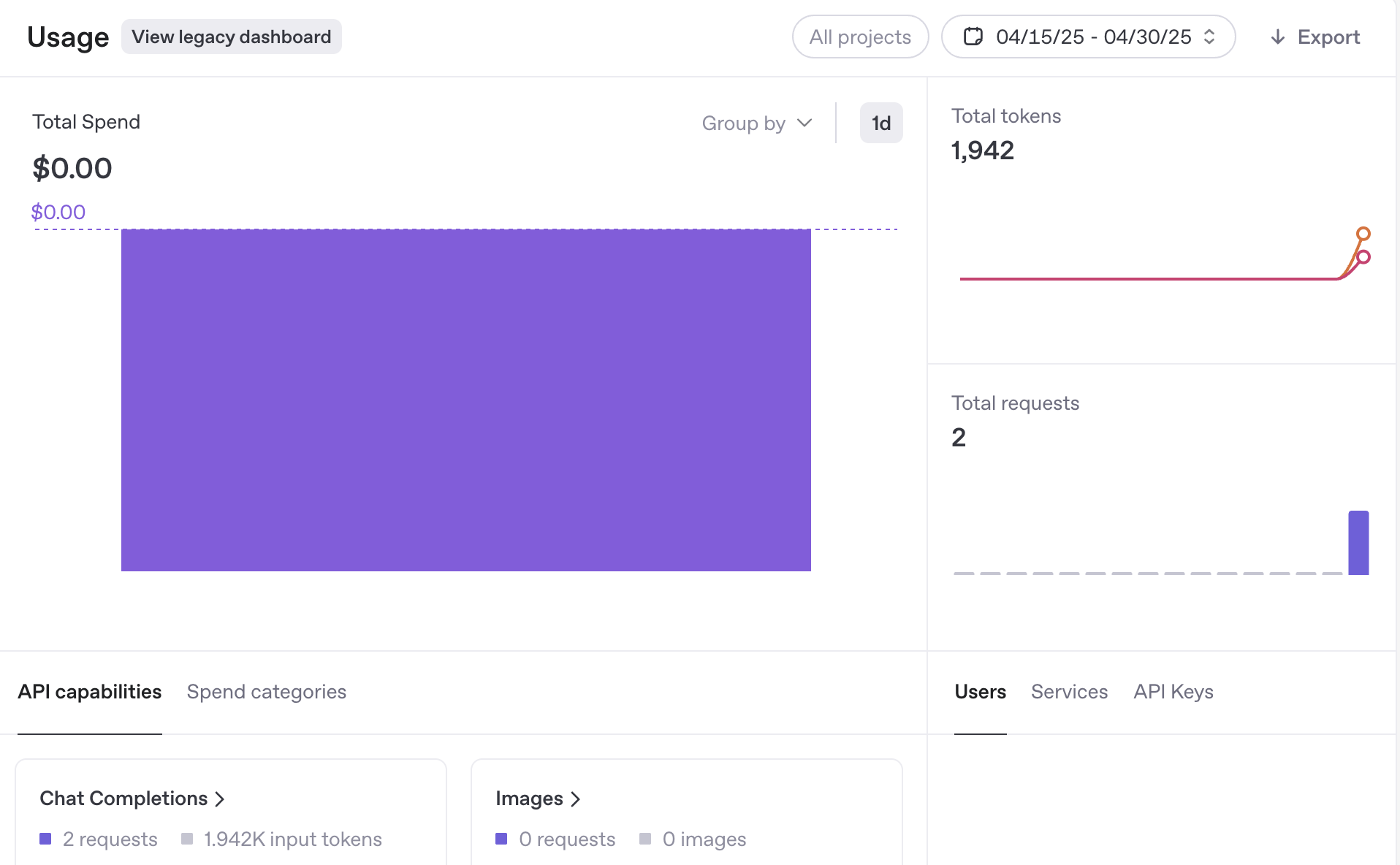
Task: Click the purple bar in Total requests chart
Action: pos(1358,543)
